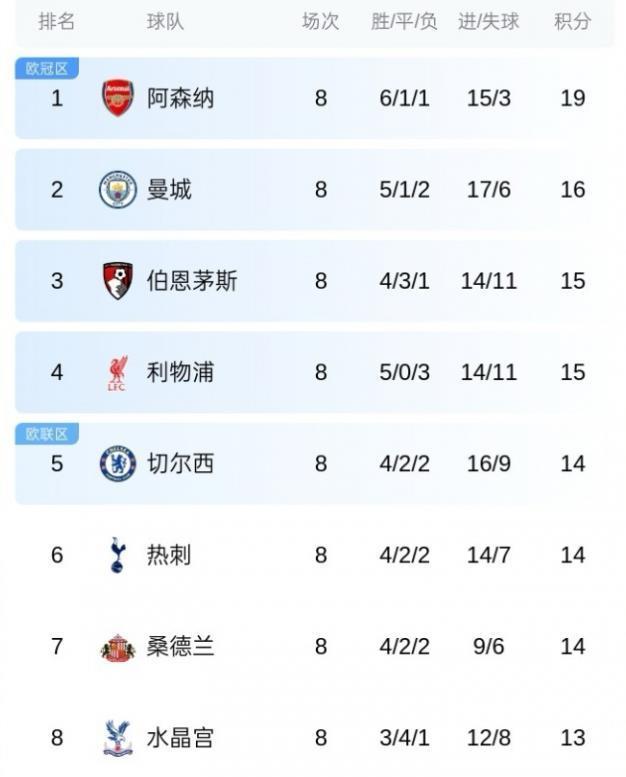This screenshot has width=626, height=777.
Task: Click the Arsenal club crest icon
Action: (118, 98)
